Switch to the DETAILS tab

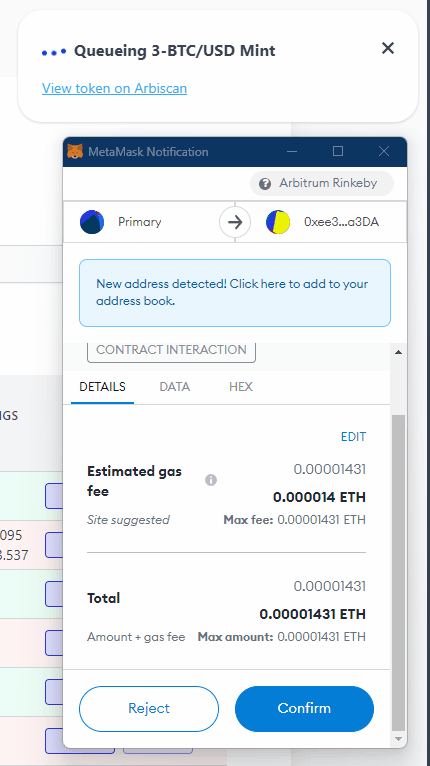click(102, 387)
